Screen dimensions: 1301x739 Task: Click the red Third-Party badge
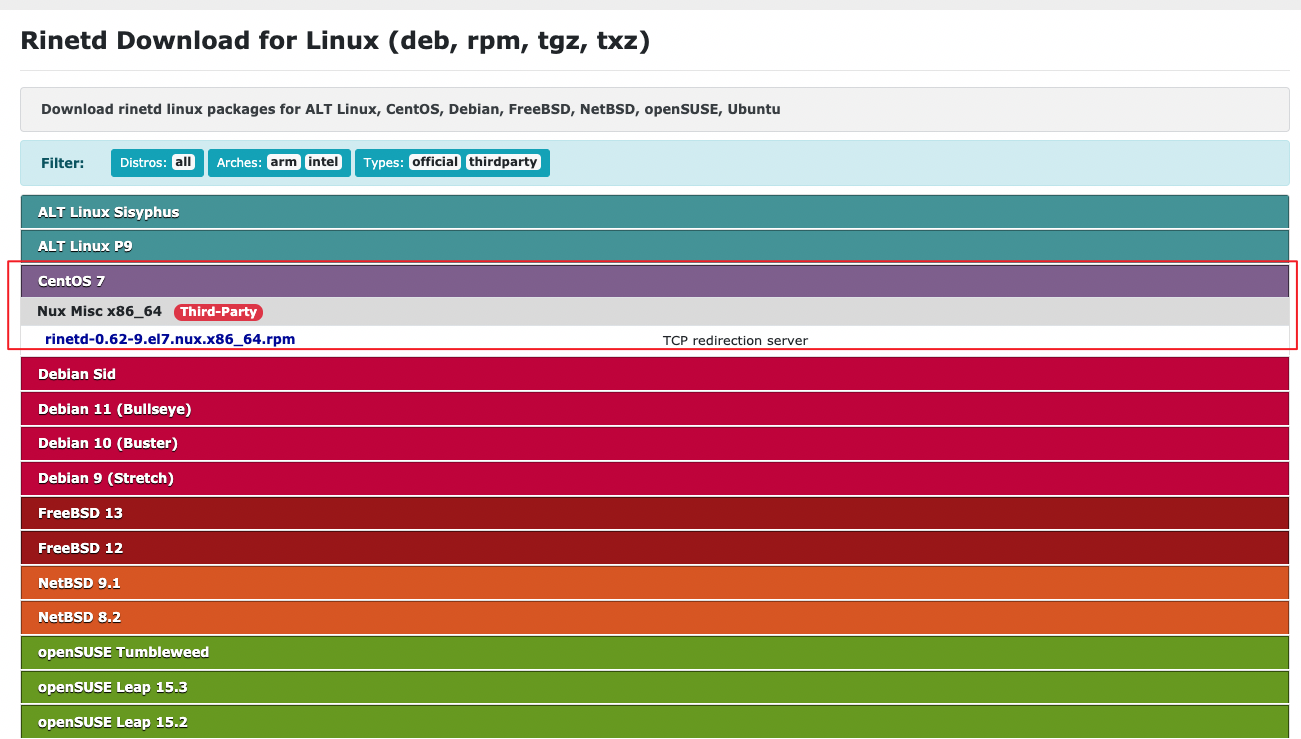pyautogui.click(x=218, y=312)
